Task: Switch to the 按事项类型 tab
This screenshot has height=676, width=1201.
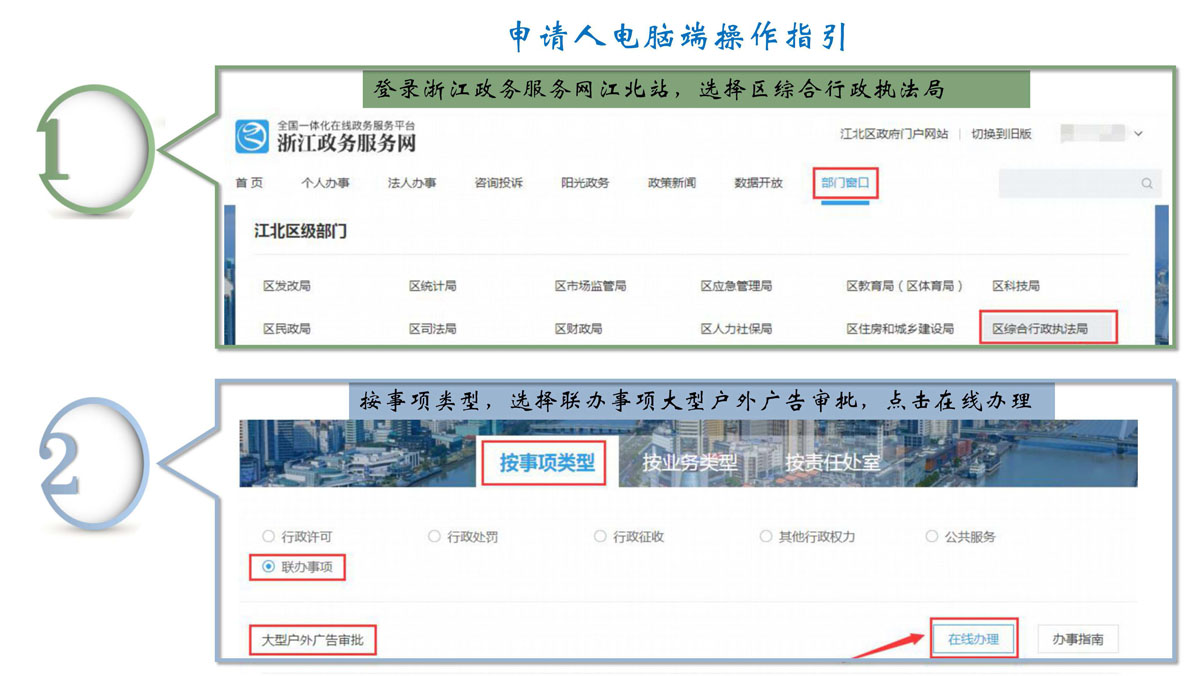Action: click(x=546, y=463)
